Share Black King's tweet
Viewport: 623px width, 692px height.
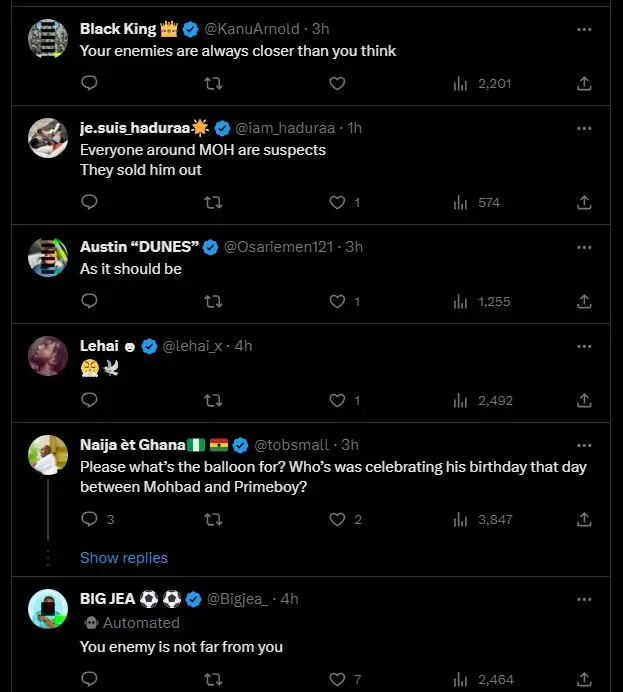585,84
